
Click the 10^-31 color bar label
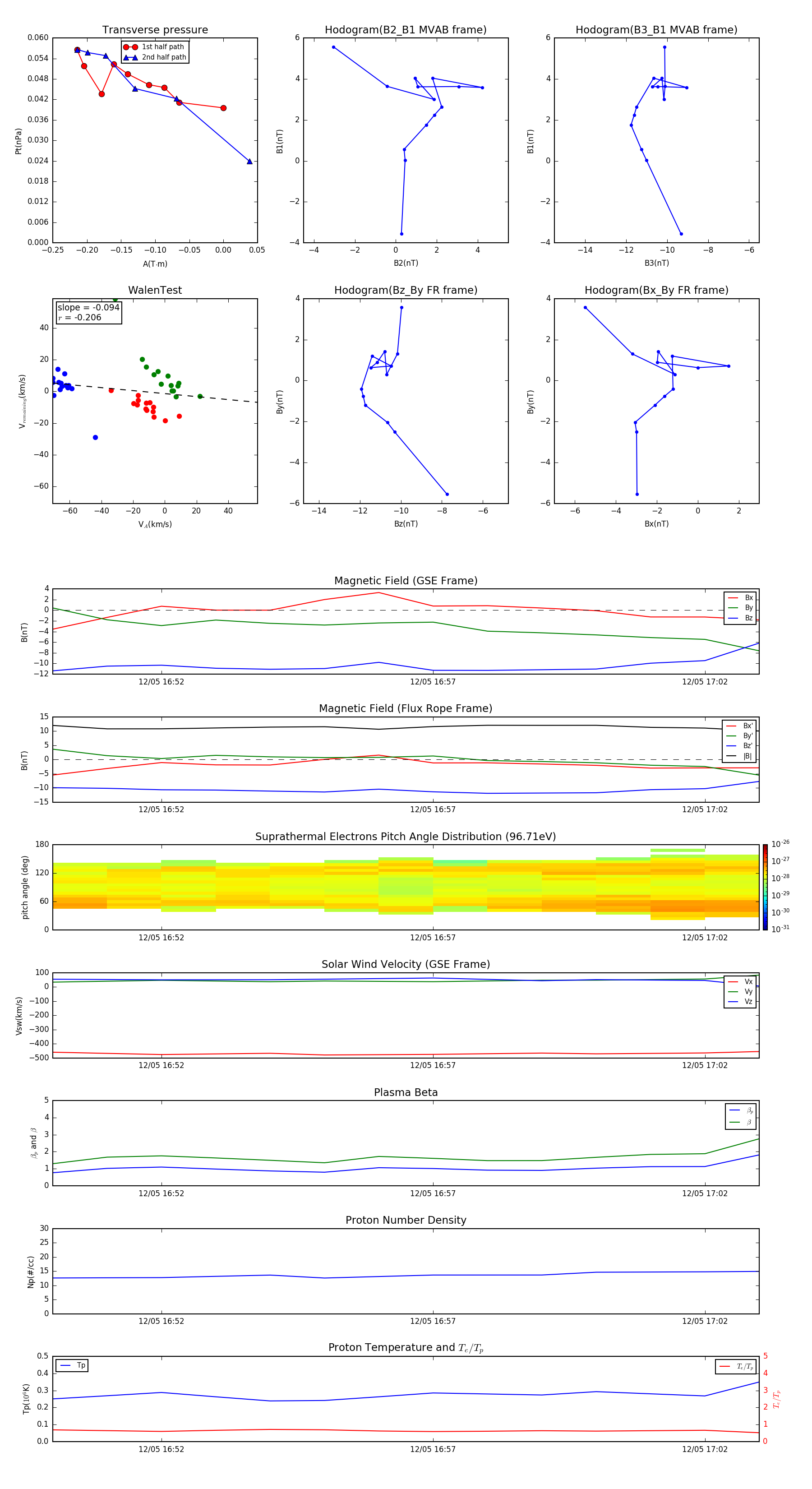(780, 929)
